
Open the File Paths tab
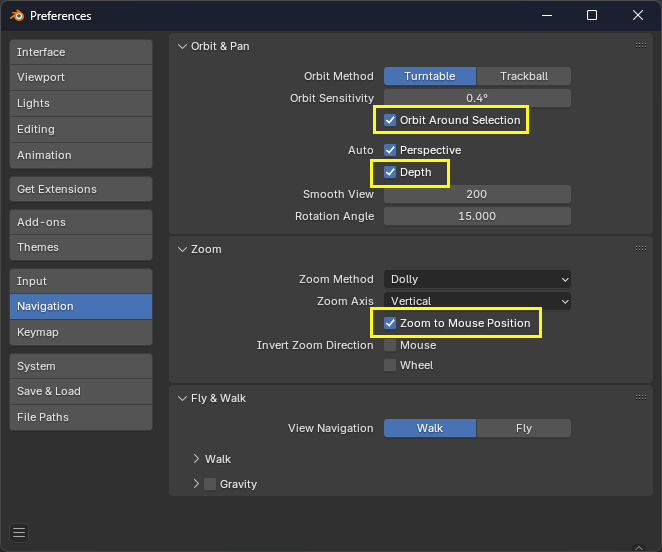point(81,417)
